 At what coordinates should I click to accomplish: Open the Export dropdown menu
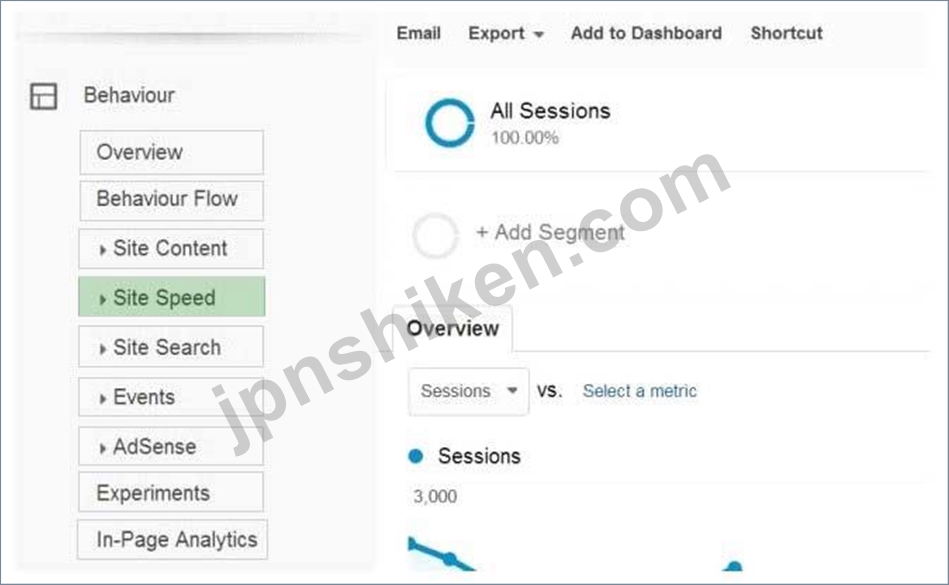(x=506, y=33)
